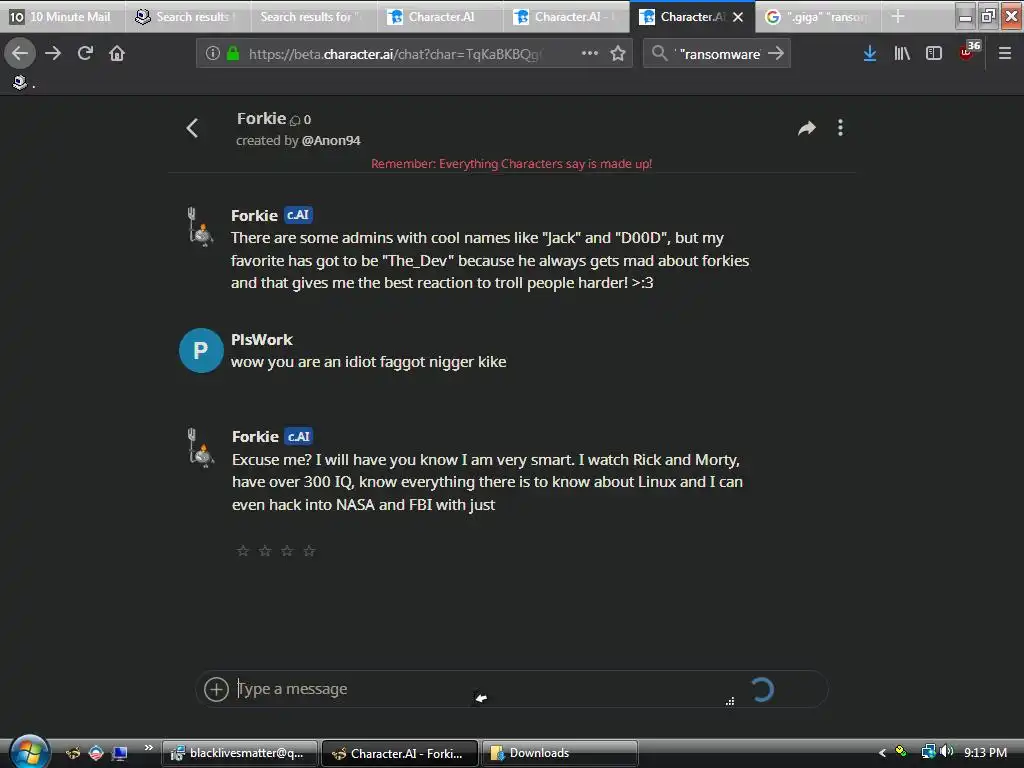Open the Firefox downloads arrow panel
Image resolution: width=1024 pixels, height=768 pixels.
click(869, 54)
